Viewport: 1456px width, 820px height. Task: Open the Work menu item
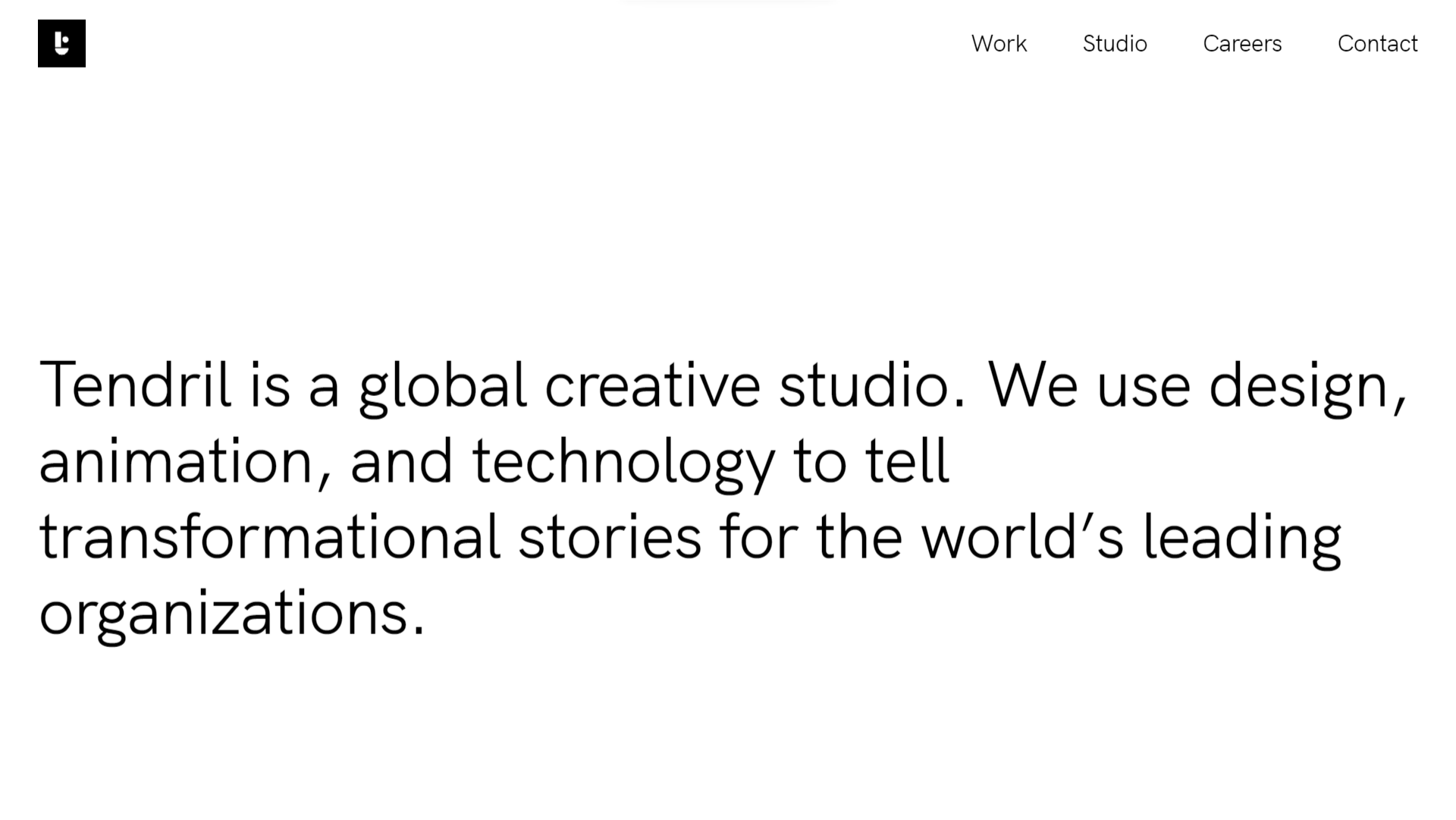tap(999, 44)
